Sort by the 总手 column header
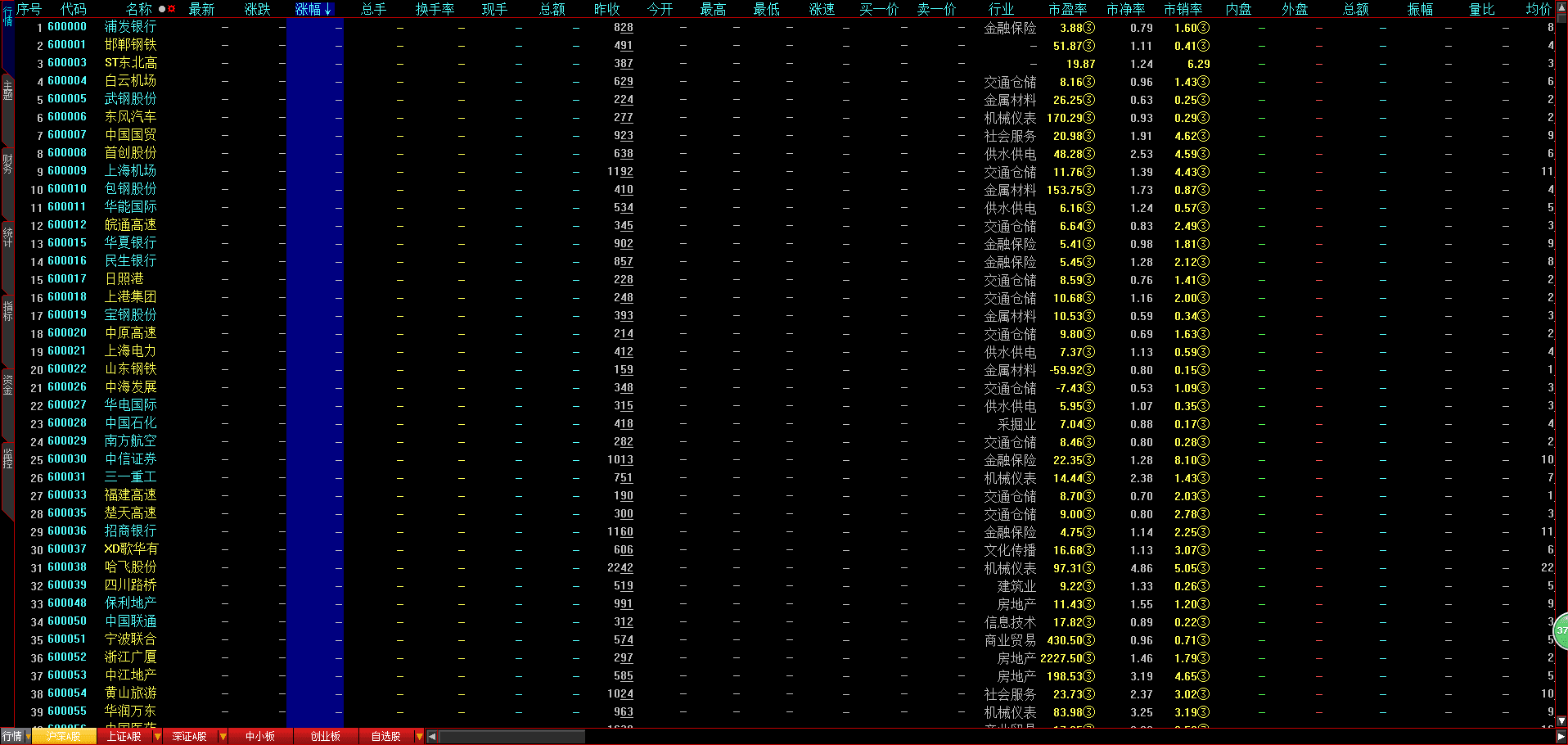Viewport: 1568px width, 745px height. (373, 9)
